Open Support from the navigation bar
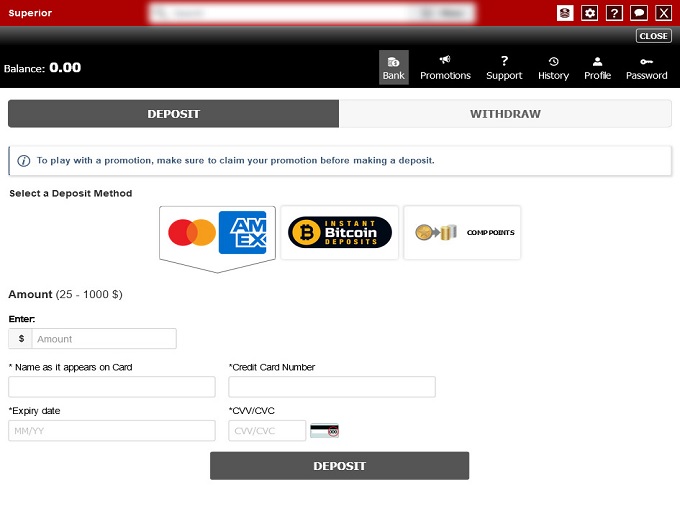This screenshot has height=511, width=680. coord(504,68)
